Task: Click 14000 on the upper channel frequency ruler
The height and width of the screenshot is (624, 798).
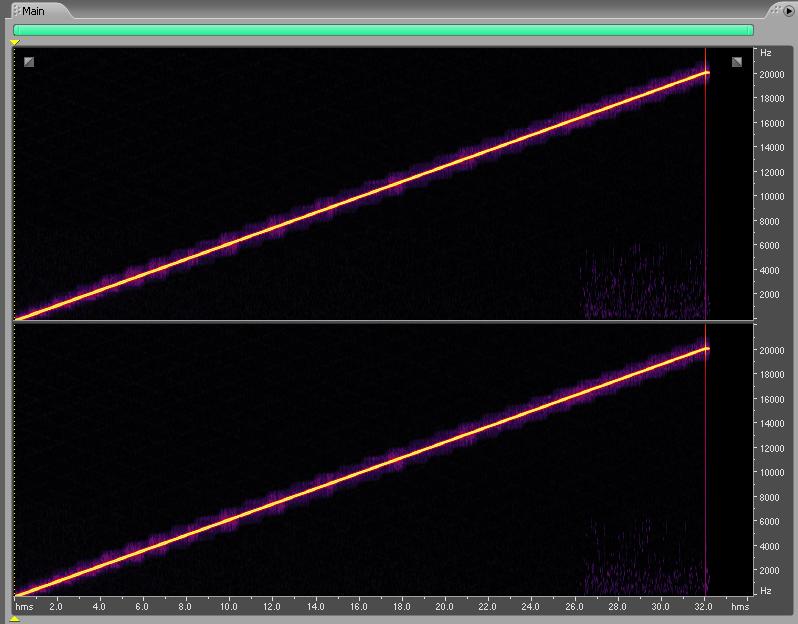Action: click(x=772, y=148)
